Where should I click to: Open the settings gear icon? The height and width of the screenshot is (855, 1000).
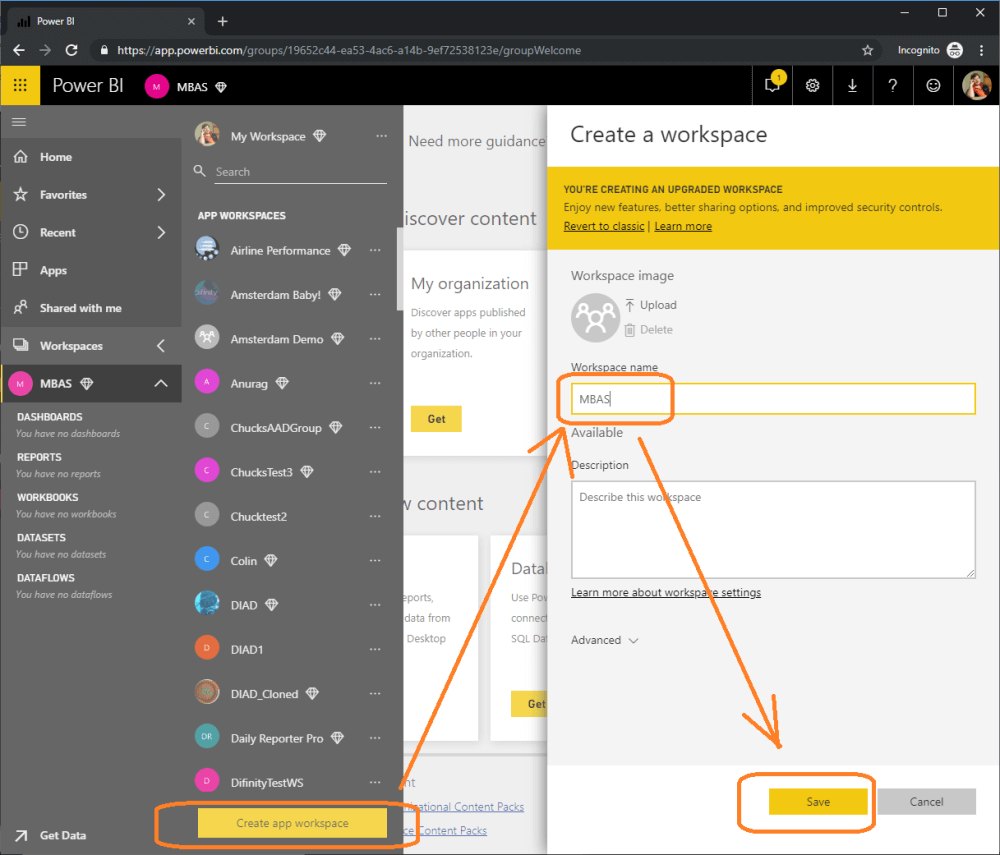pyautogui.click(x=813, y=86)
